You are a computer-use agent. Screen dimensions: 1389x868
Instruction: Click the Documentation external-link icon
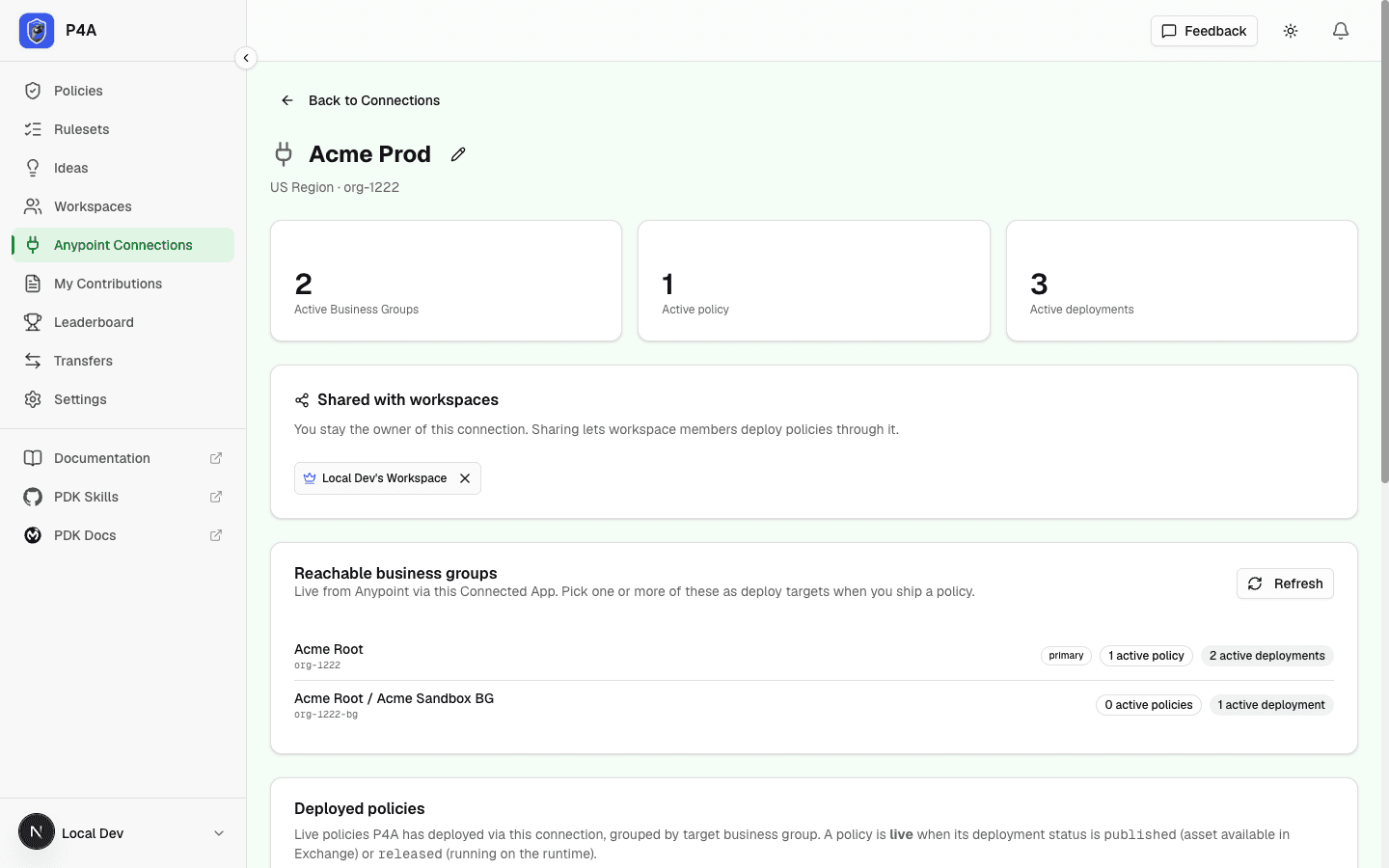[216, 458]
